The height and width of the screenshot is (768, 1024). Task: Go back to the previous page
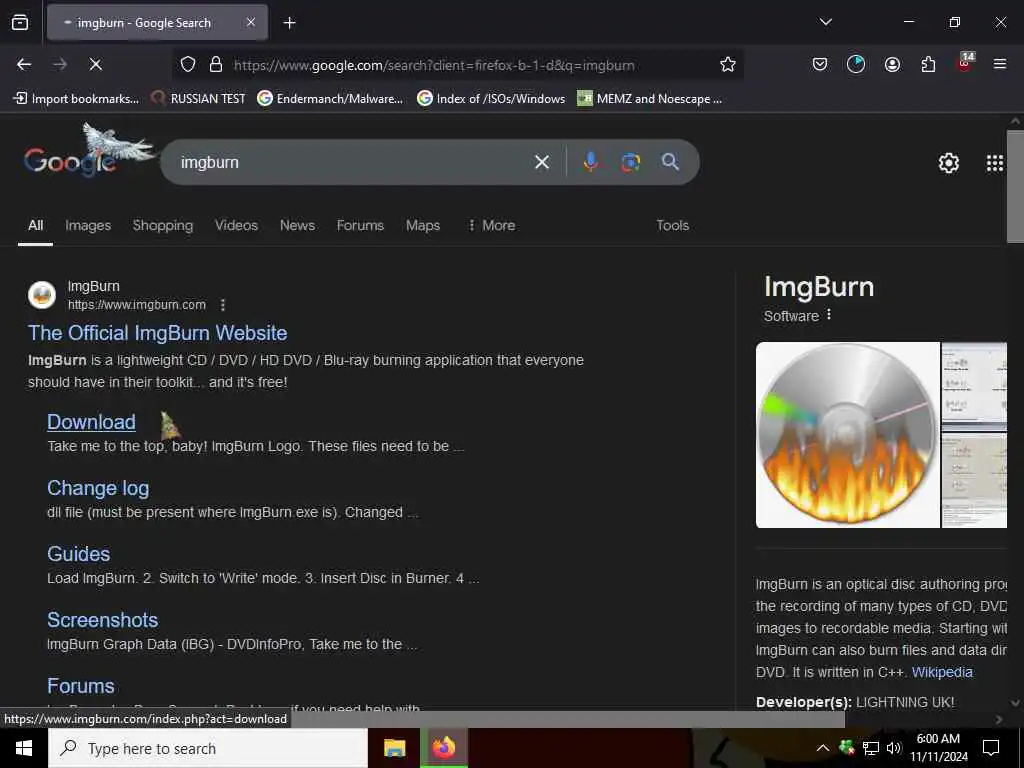tap(24, 64)
